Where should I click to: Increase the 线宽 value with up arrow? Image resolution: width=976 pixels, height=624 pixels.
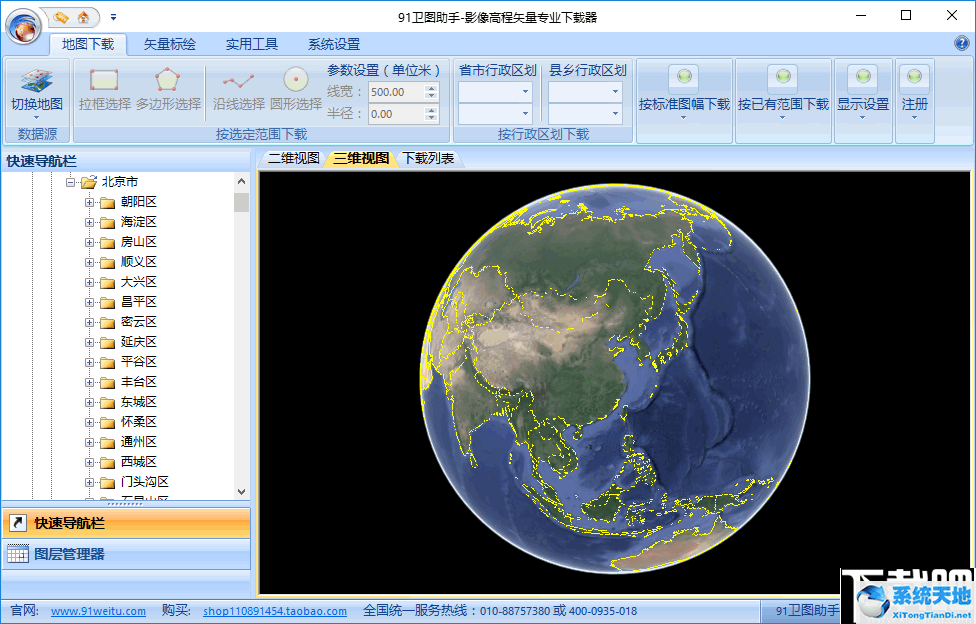(x=431, y=88)
